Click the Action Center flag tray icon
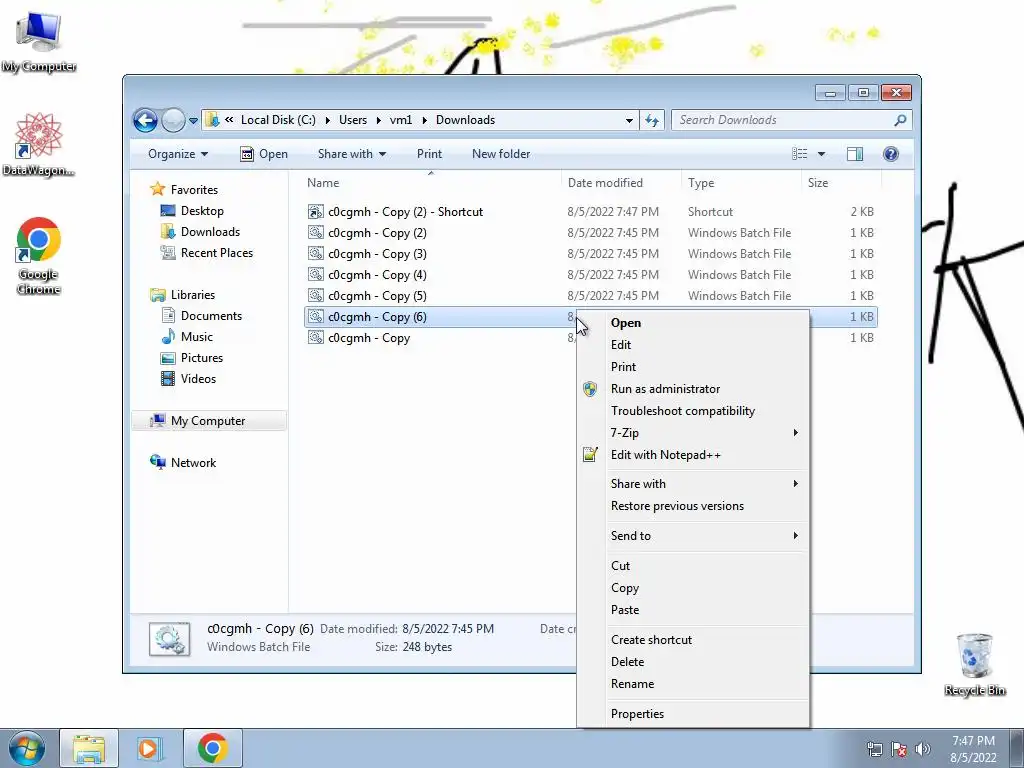Image resolution: width=1024 pixels, height=768 pixels. coord(899,749)
